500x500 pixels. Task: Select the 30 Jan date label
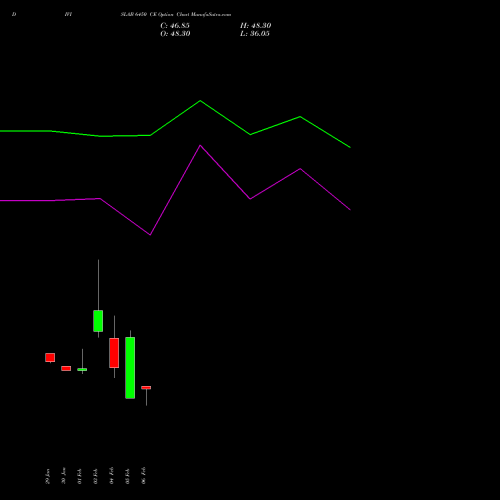pos(64,476)
